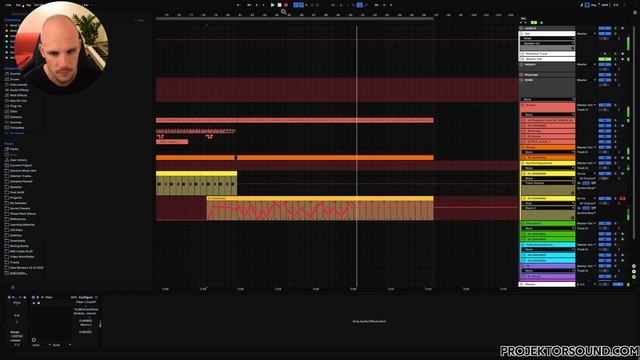Viewport: 640px width, 360px height.
Task: Open the Audio Effects browser category
Action: tap(19, 90)
